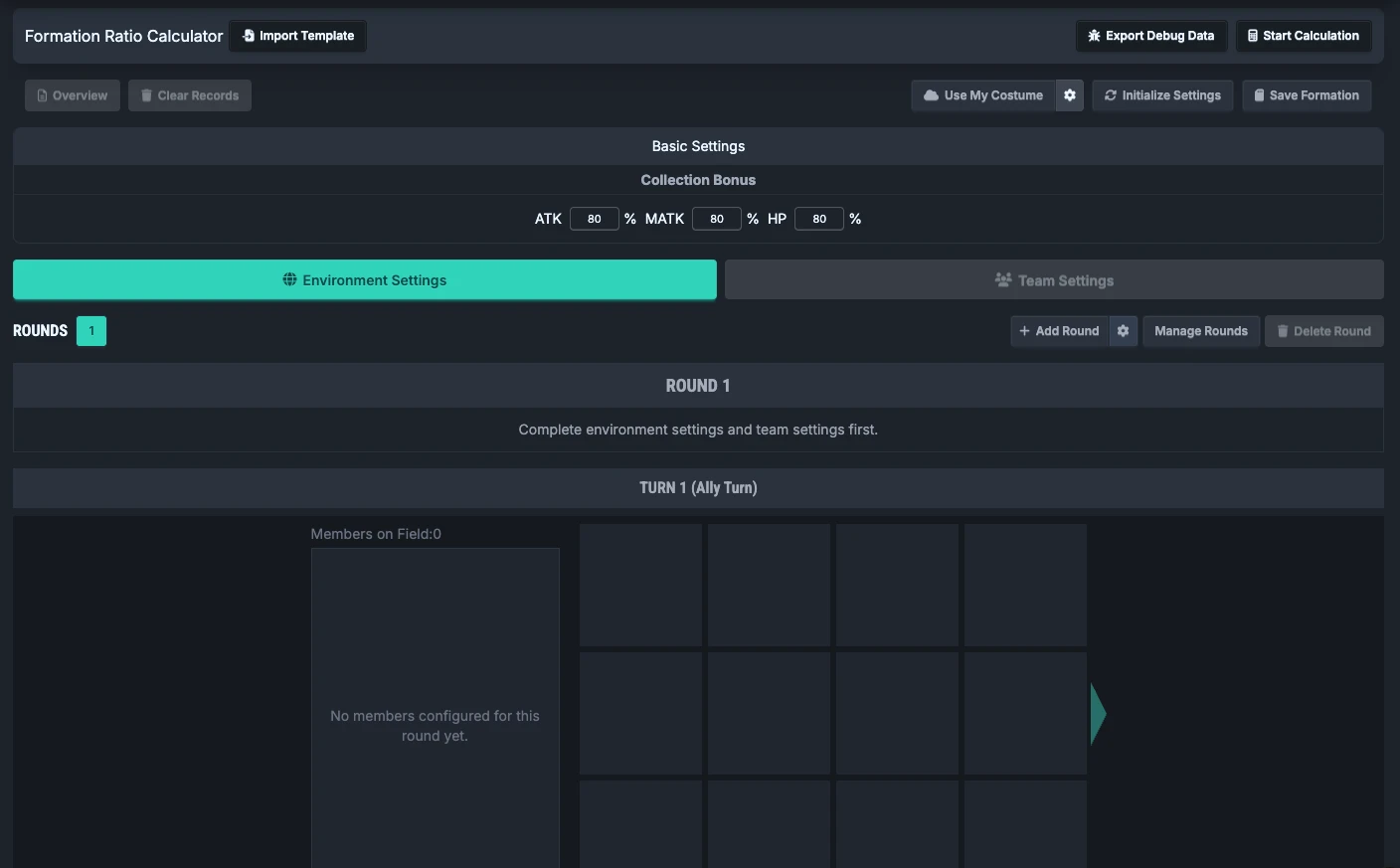Open Manage Rounds dialog
This screenshot has width=1400, height=868.
tap(1201, 331)
